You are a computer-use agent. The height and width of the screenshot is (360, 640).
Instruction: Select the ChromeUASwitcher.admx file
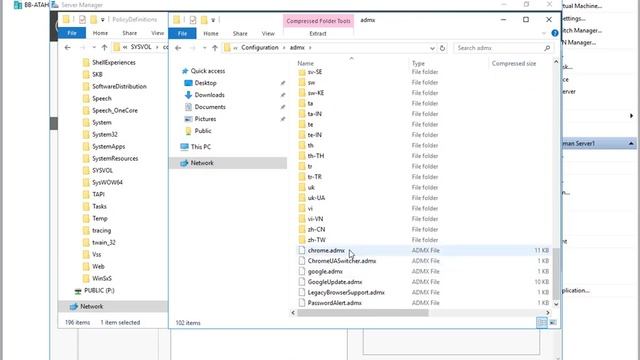coord(342,261)
